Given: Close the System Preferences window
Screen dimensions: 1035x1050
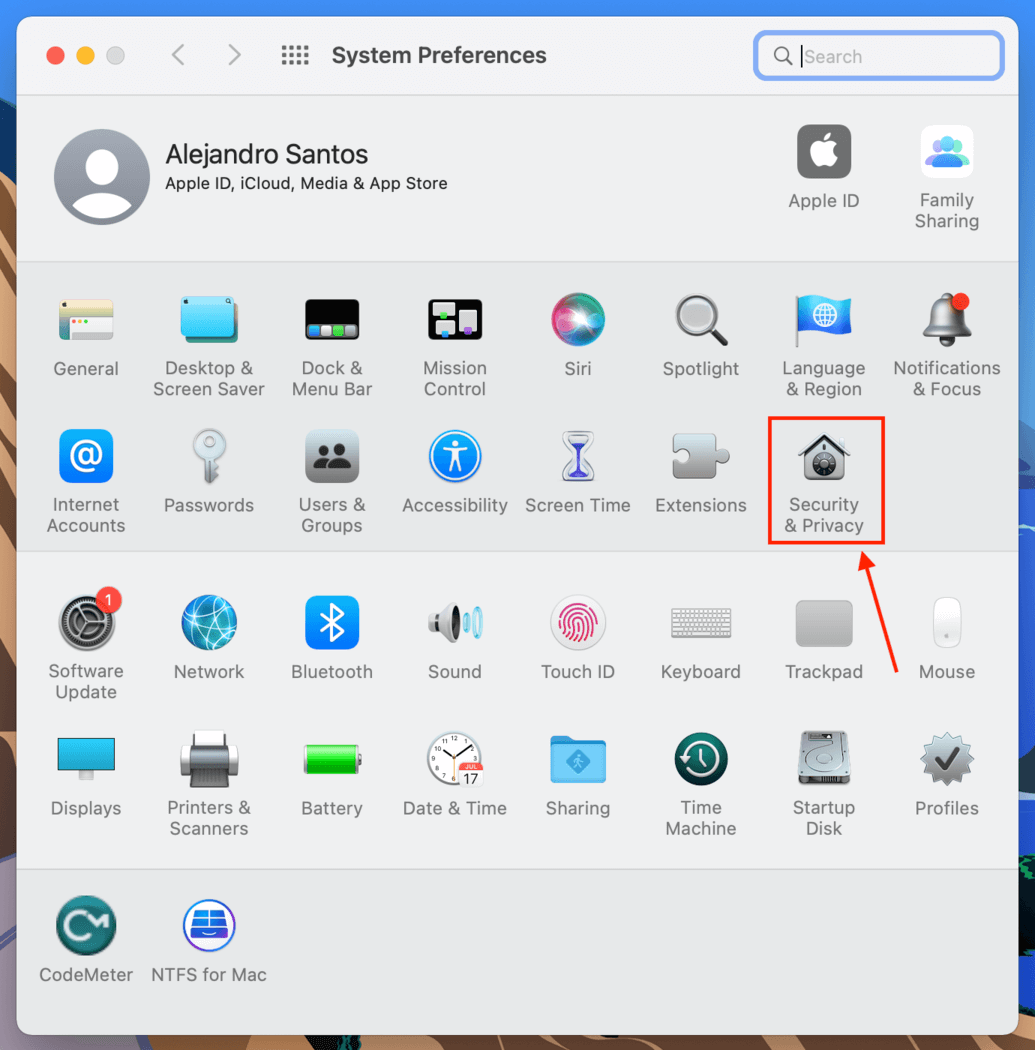Looking at the screenshot, I should [x=56, y=56].
